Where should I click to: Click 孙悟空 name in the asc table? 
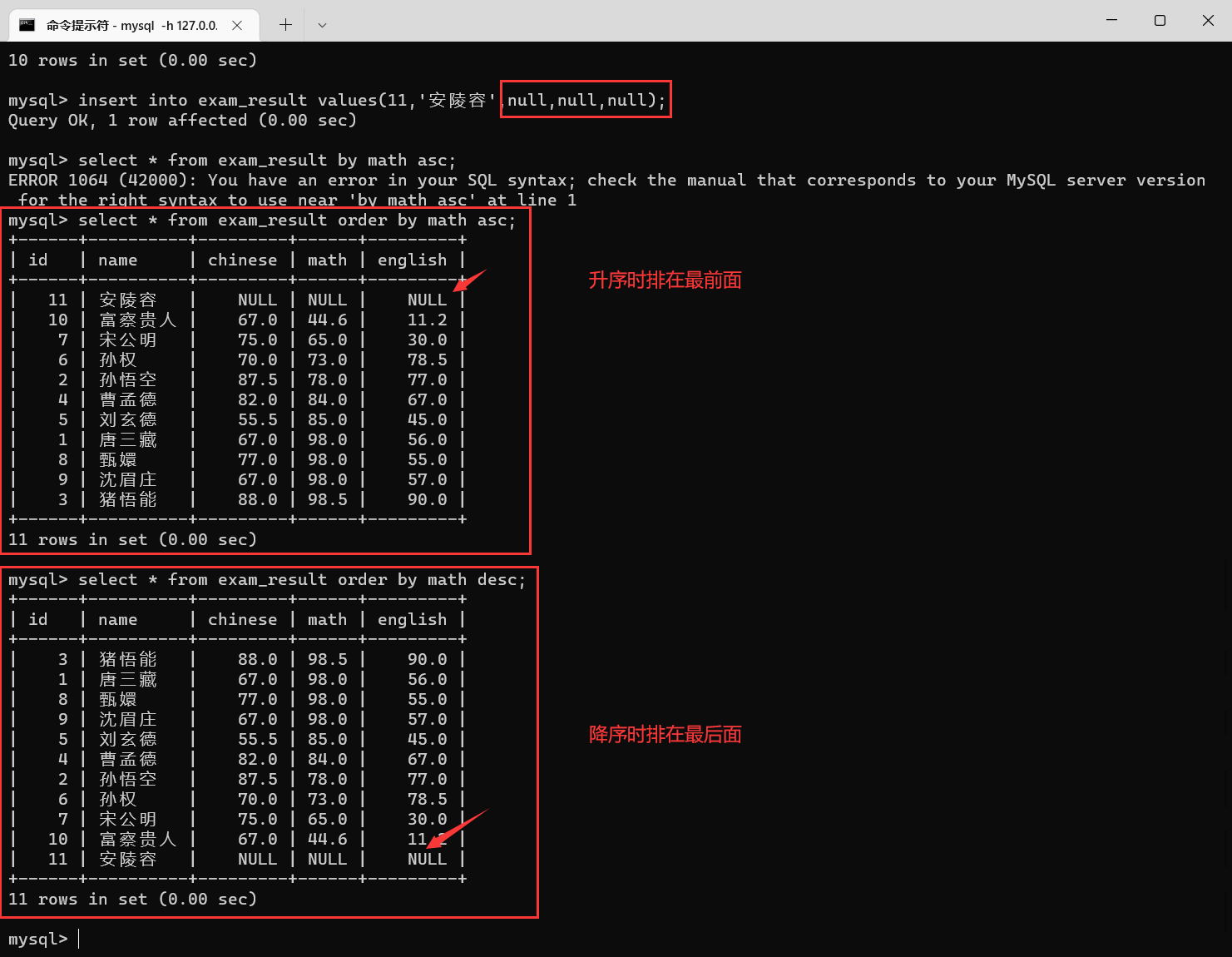[127, 379]
